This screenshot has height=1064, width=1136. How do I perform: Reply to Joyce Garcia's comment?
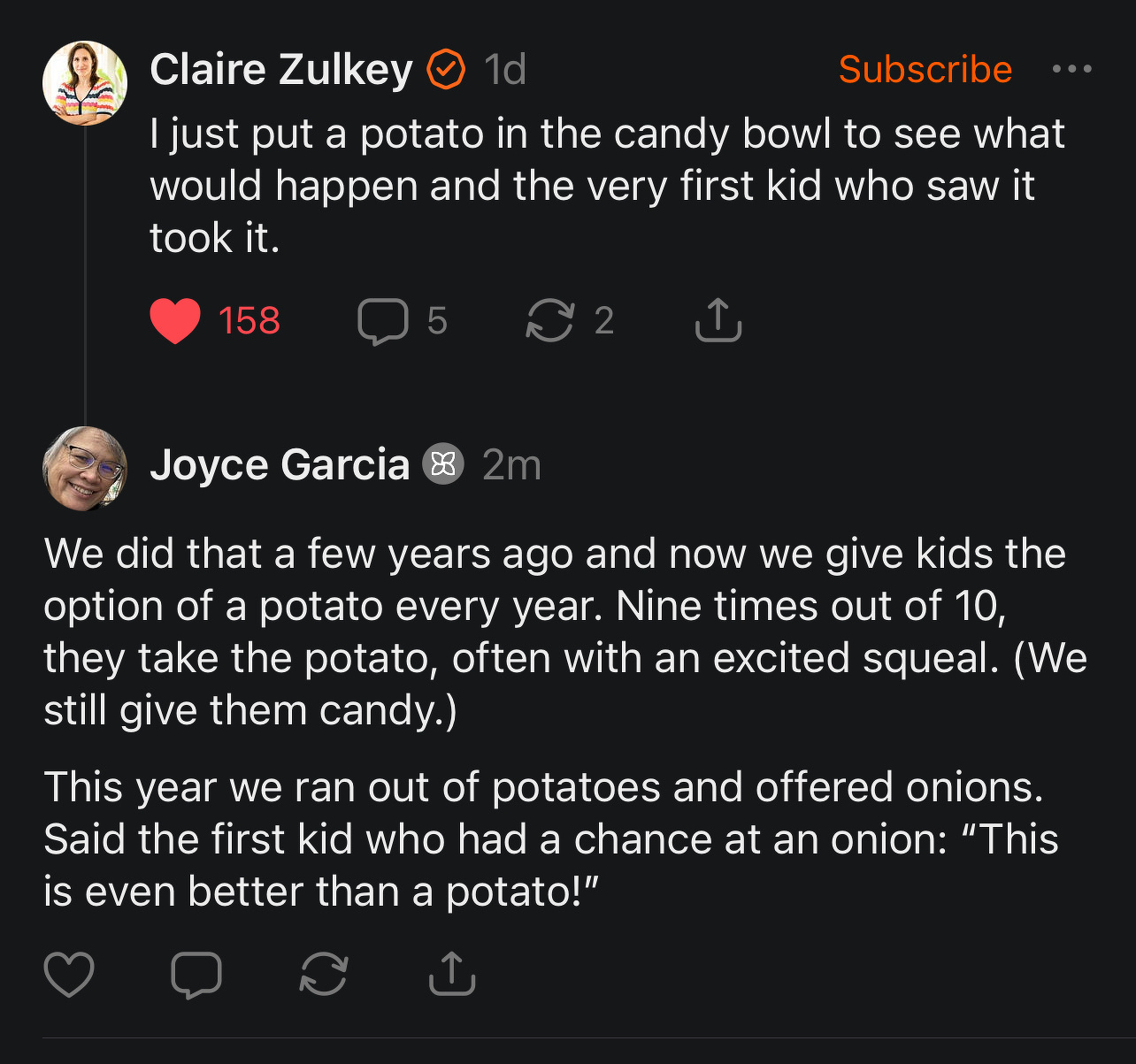[x=196, y=975]
